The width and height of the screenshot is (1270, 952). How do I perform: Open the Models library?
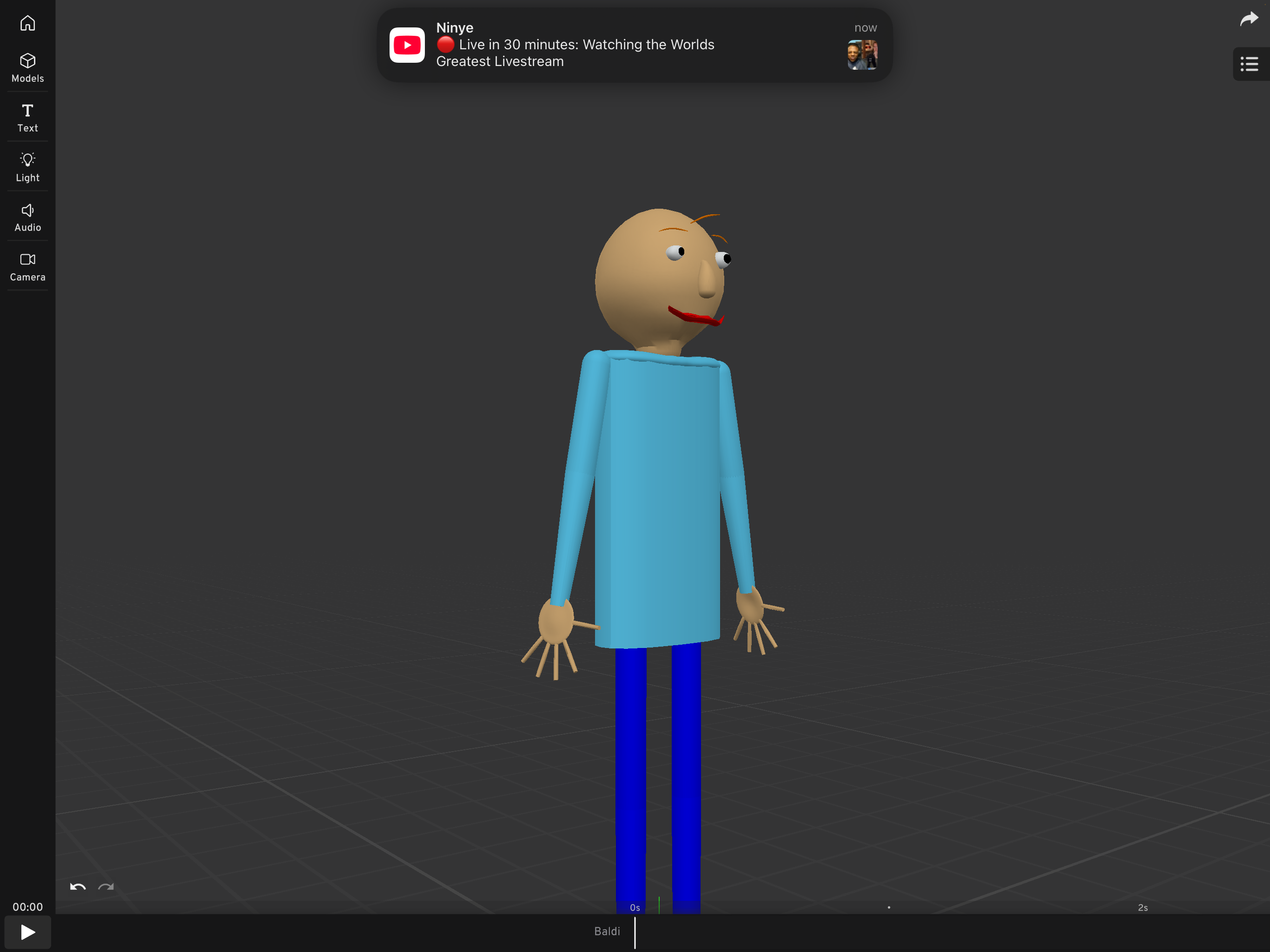tap(27, 68)
